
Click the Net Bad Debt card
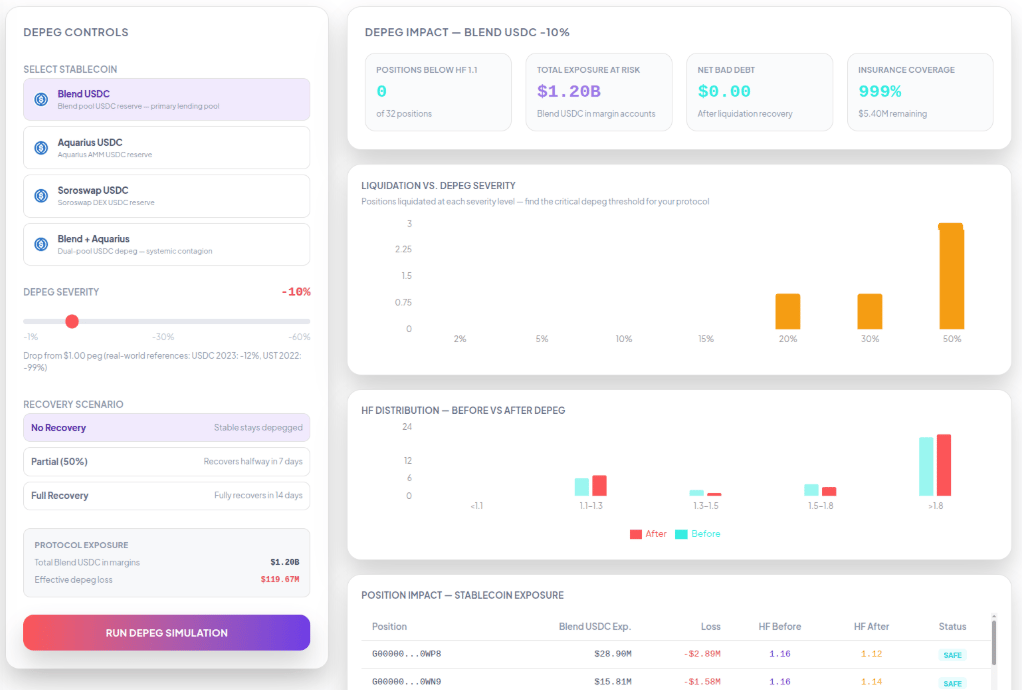click(759, 92)
